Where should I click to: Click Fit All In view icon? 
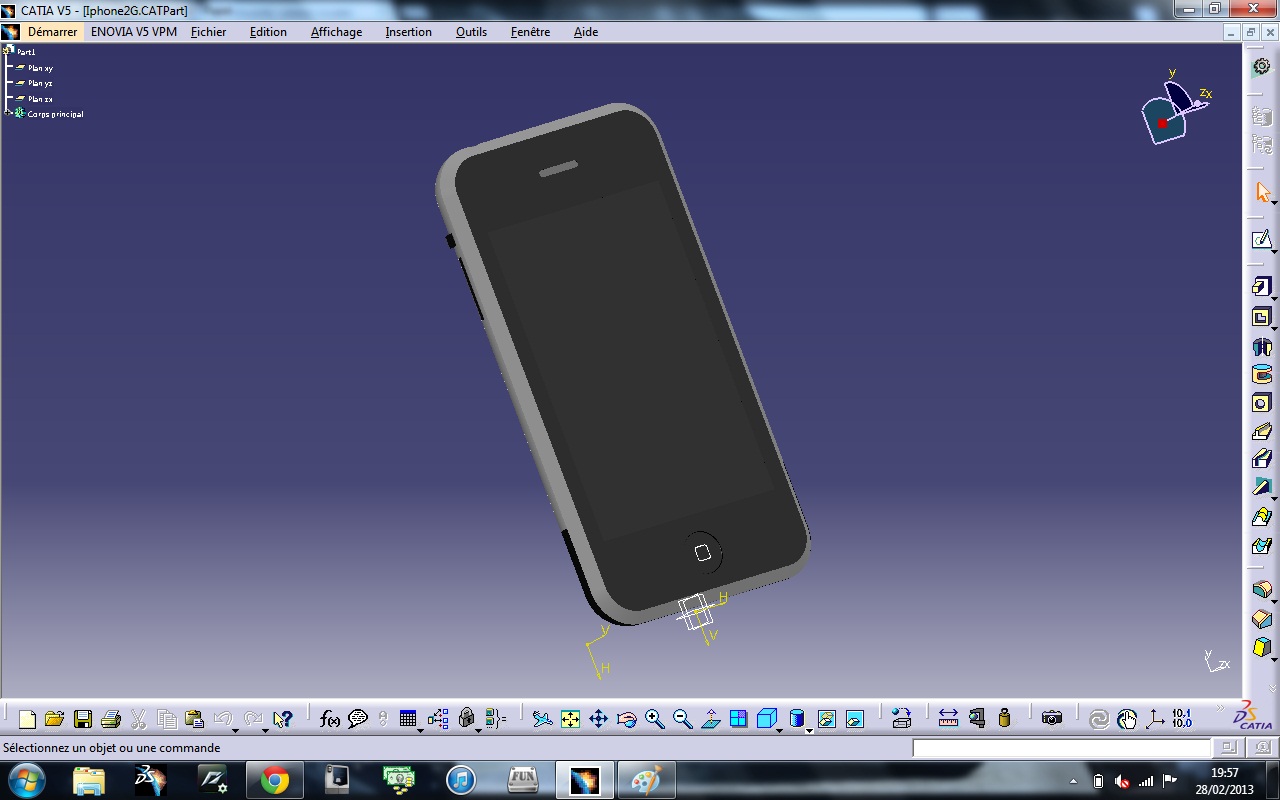(x=570, y=719)
